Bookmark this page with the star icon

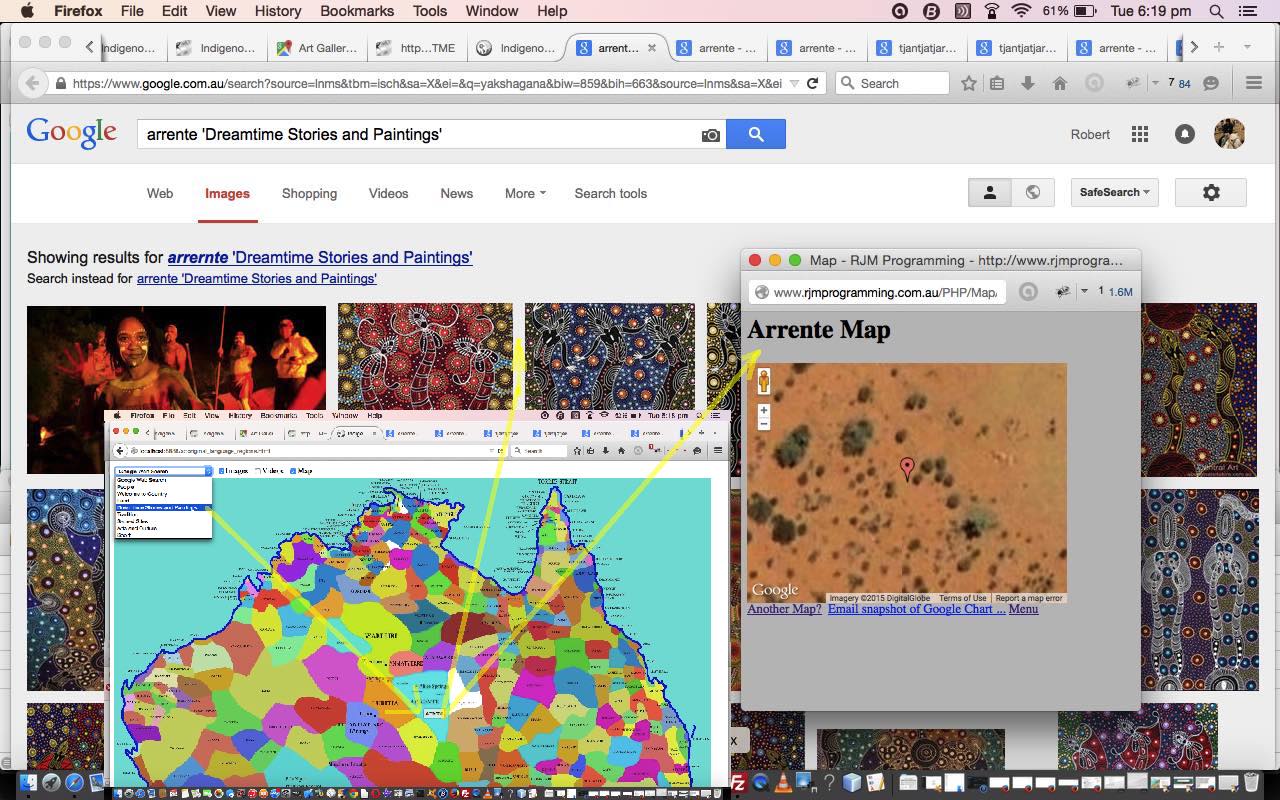[968, 83]
